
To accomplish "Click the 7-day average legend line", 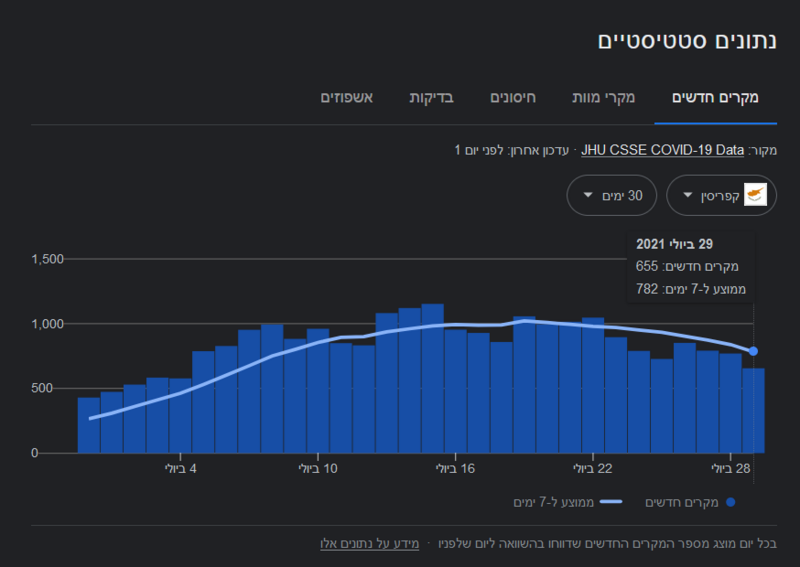I will point(611,502).
